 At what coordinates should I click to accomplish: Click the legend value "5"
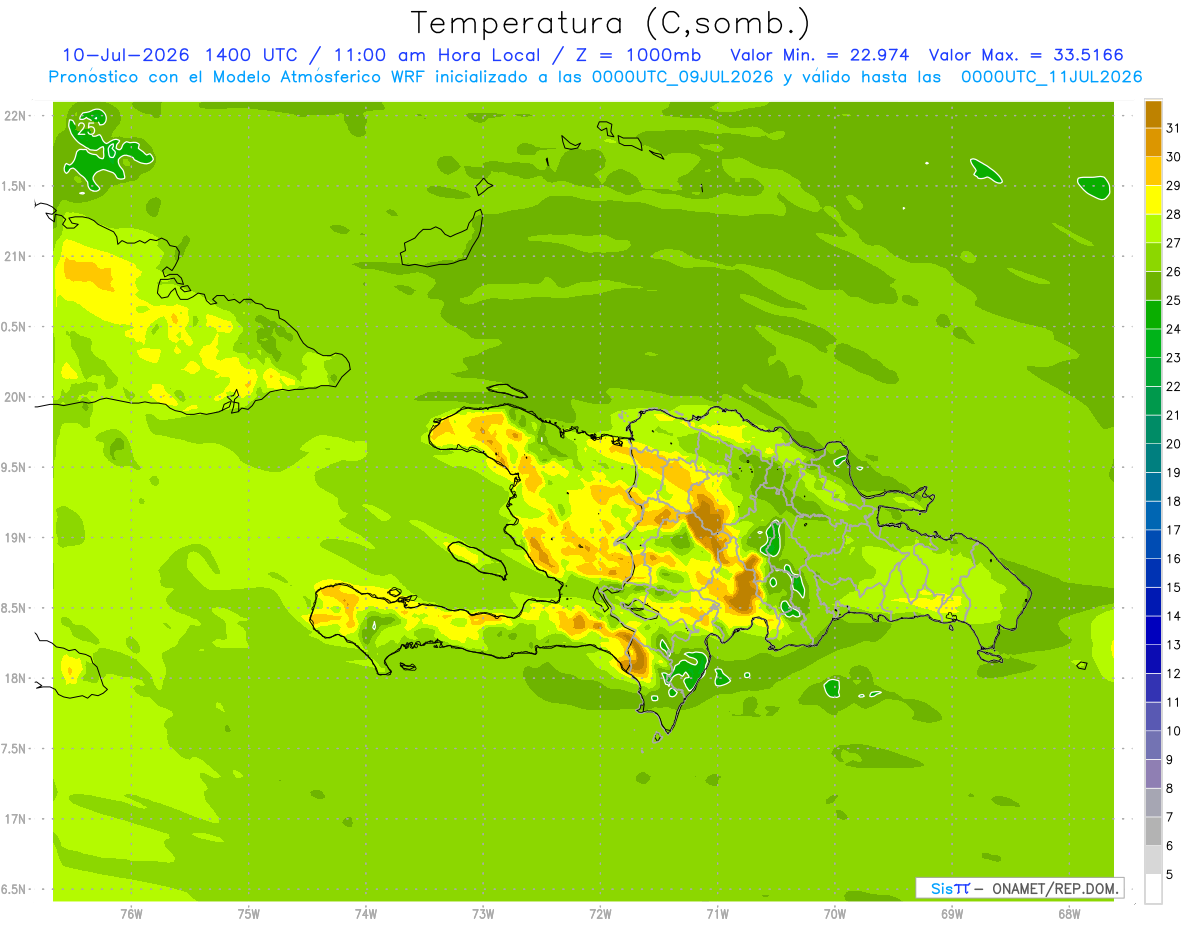coord(1170,875)
